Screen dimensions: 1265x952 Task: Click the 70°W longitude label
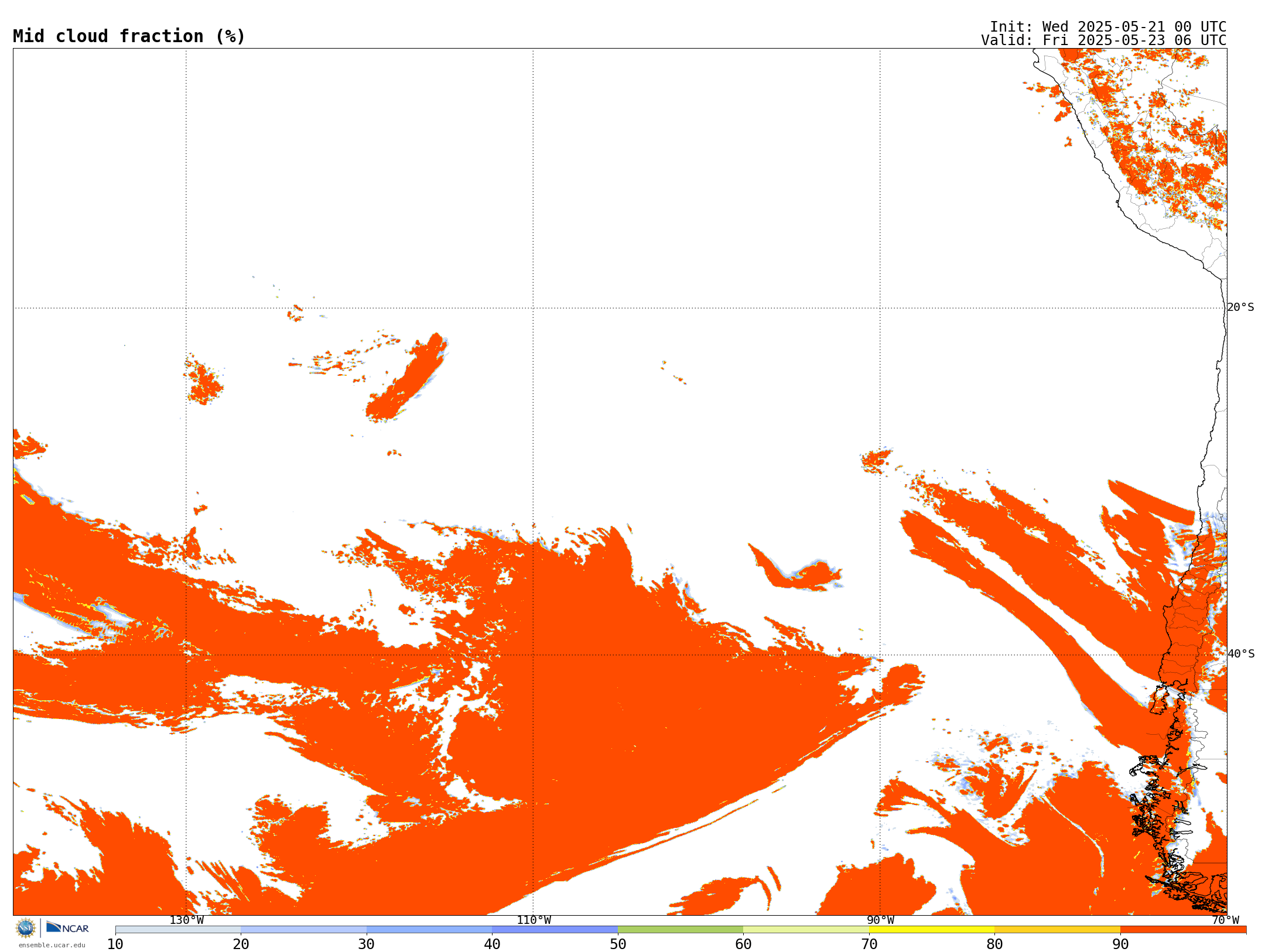coord(1225,920)
